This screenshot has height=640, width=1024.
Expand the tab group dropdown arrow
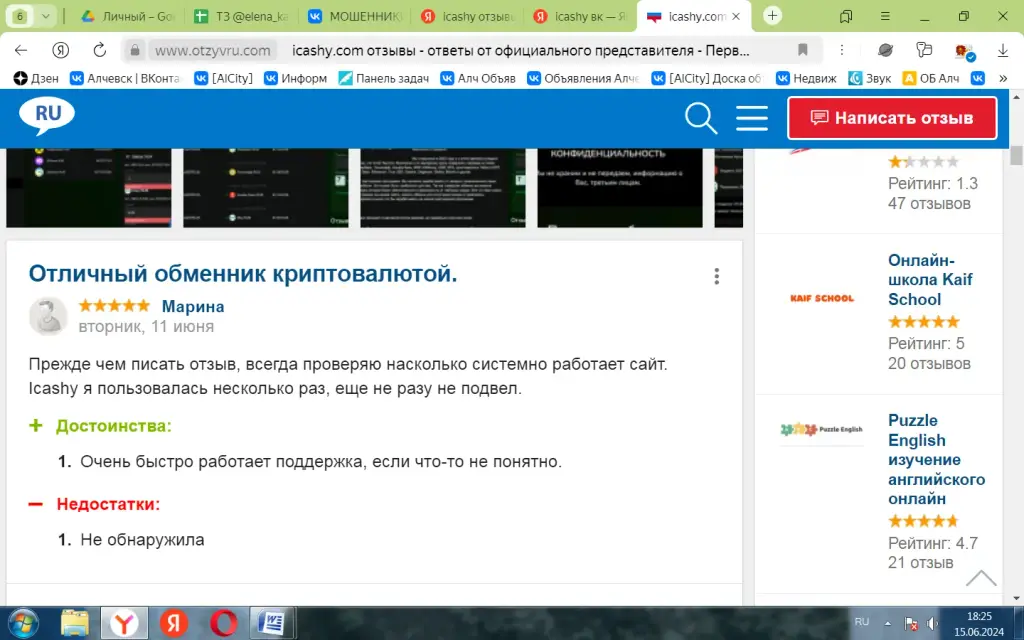click(45, 16)
